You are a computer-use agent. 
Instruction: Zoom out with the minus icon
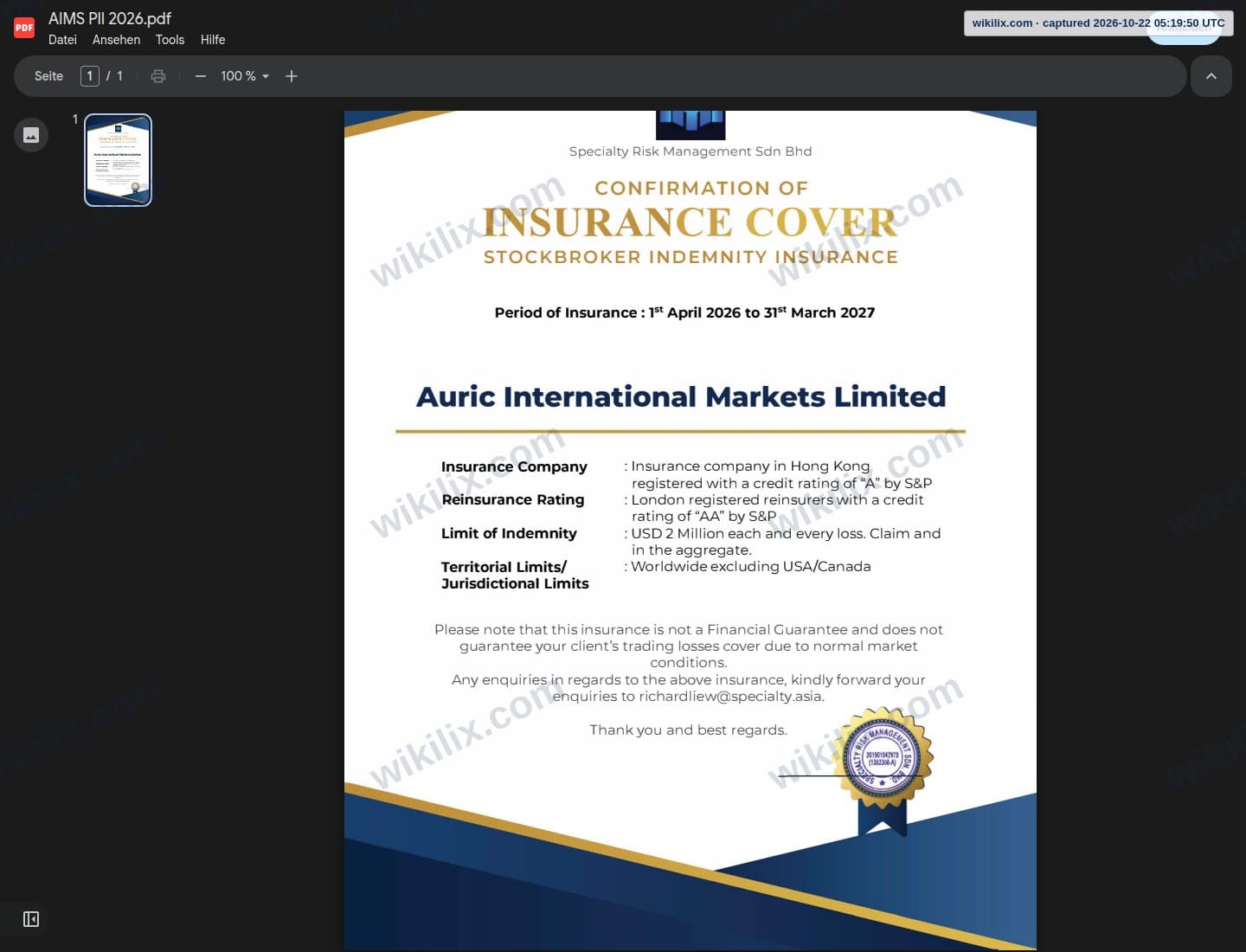201,76
